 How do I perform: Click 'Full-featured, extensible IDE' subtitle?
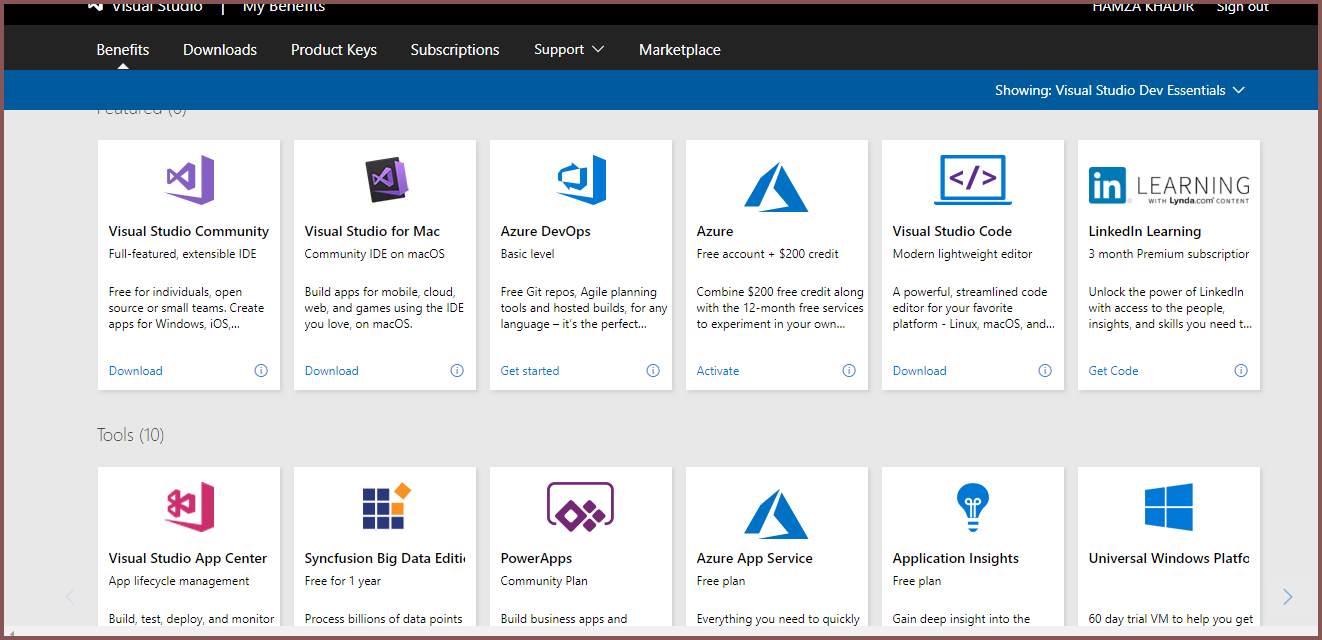coord(183,254)
